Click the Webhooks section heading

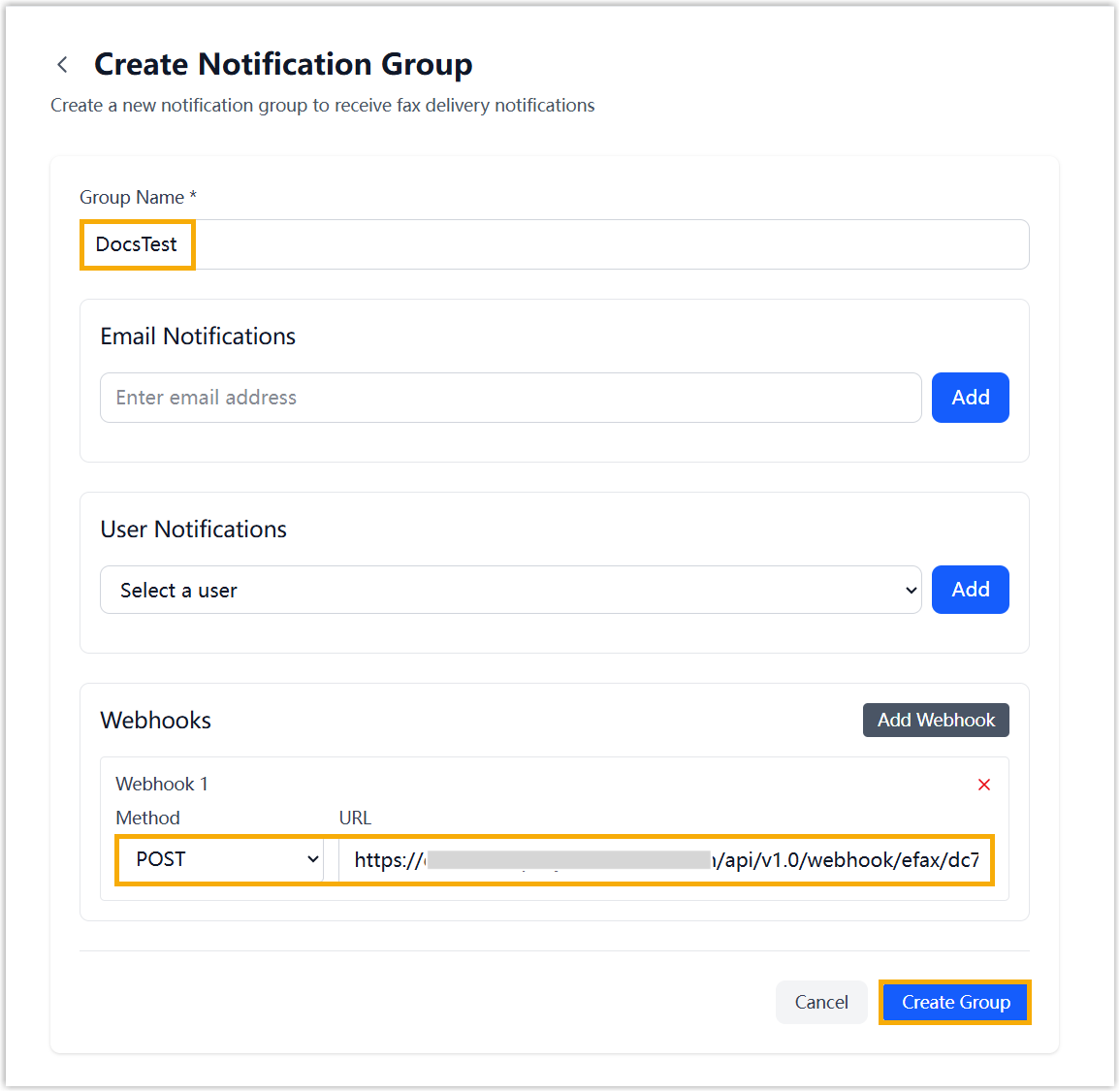(x=155, y=720)
